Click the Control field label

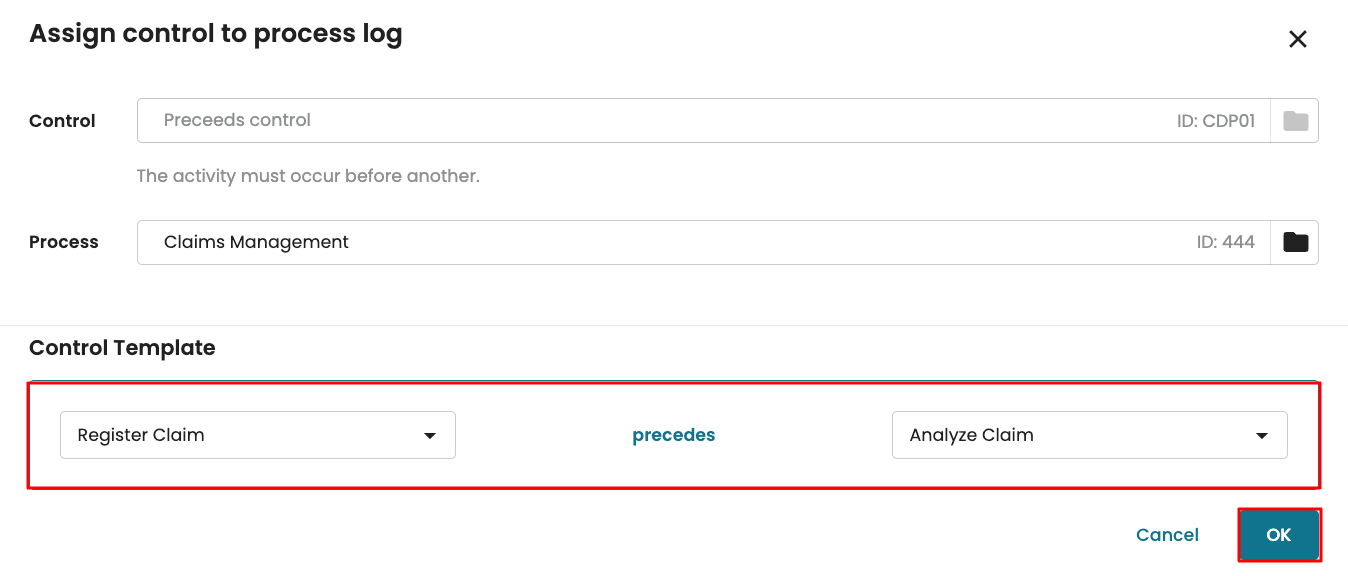62,121
